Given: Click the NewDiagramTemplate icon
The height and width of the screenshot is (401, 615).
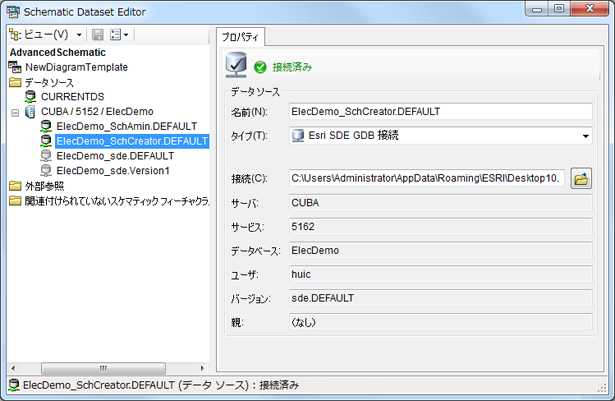Looking at the screenshot, I should [15, 67].
